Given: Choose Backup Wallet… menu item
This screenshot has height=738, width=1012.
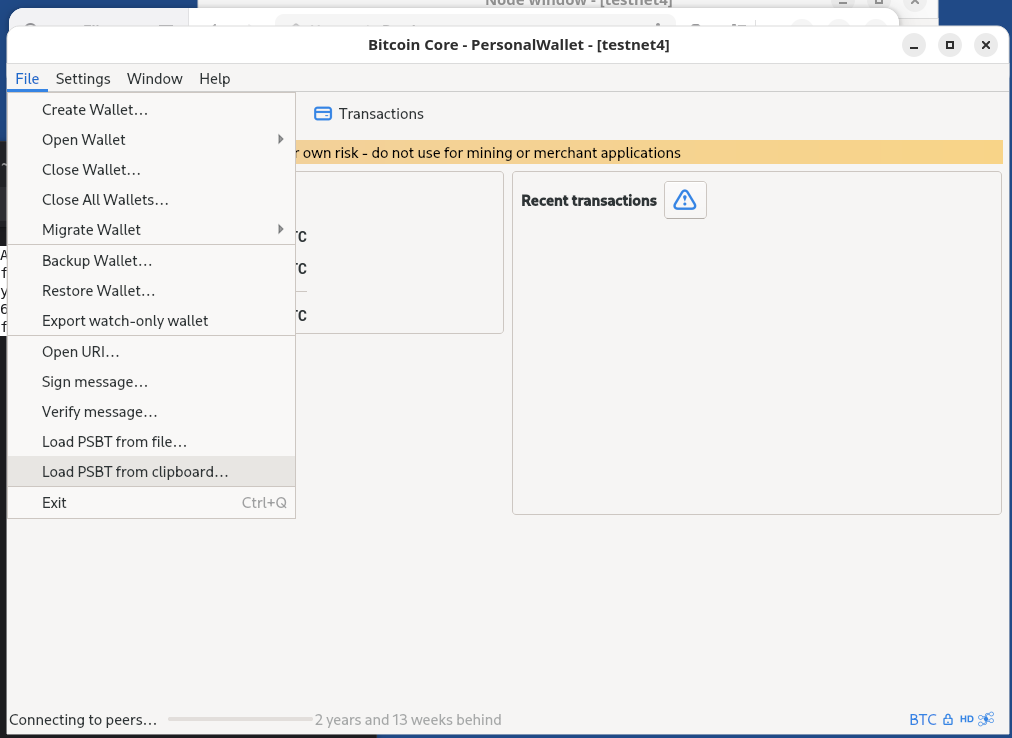Looking at the screenshot, I should (x=151, y=261).
